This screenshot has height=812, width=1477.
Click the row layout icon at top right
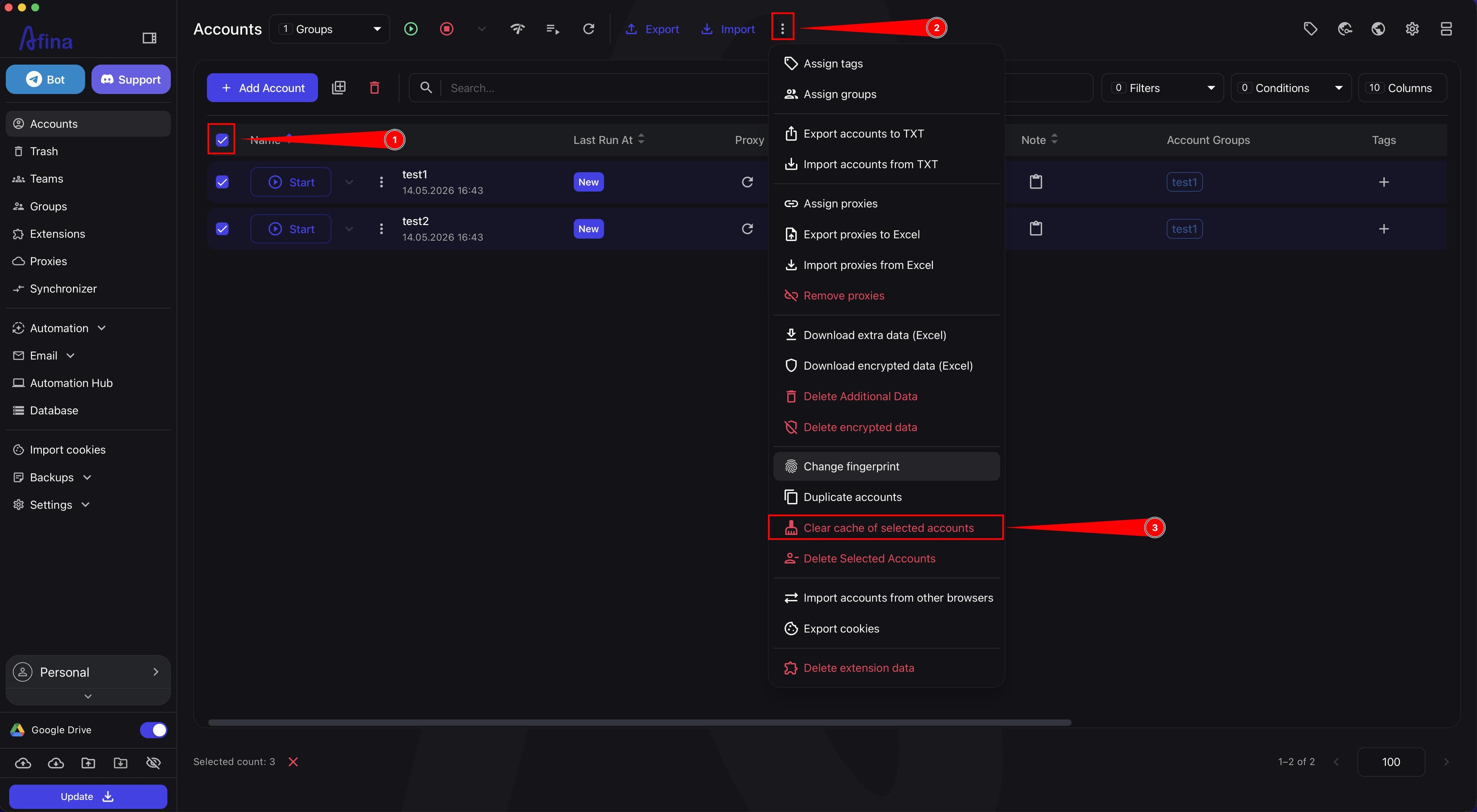(1446, 29)
